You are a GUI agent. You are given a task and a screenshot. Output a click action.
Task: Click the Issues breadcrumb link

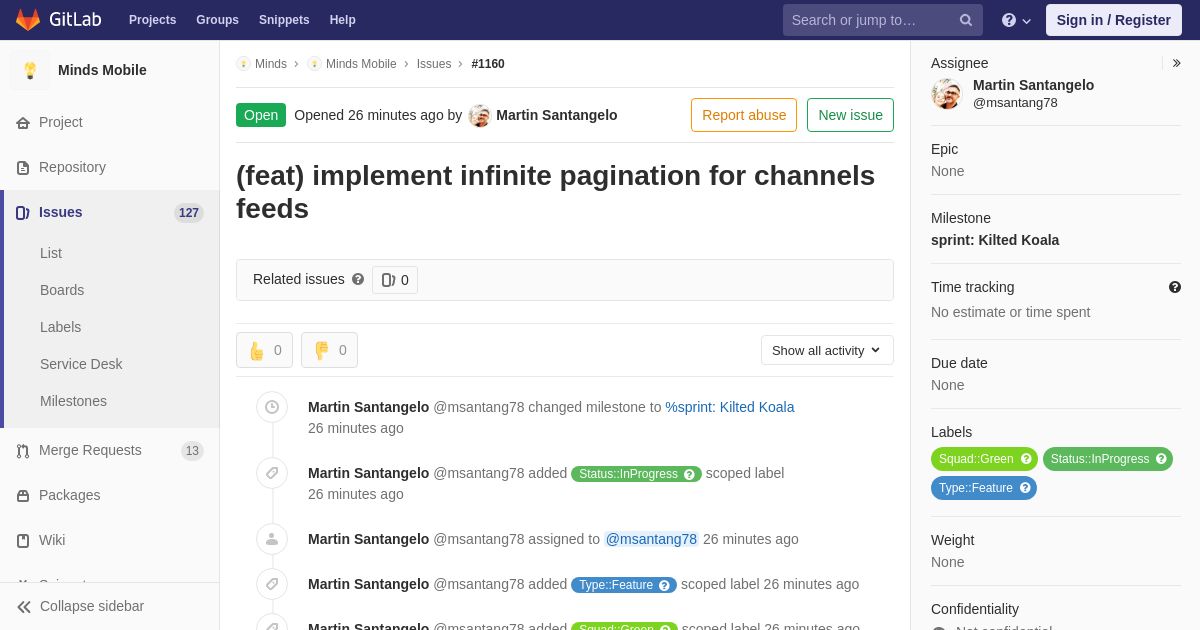(434, 64)
